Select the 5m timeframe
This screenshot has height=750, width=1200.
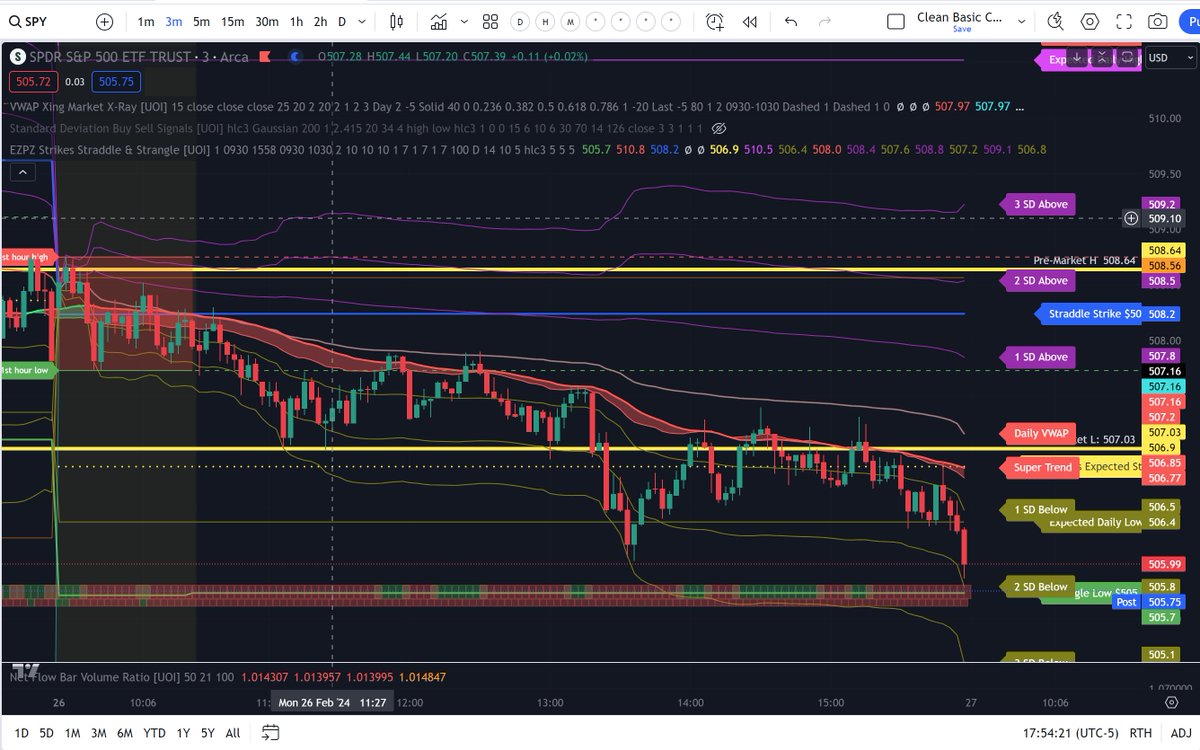(x=202, y=21)
